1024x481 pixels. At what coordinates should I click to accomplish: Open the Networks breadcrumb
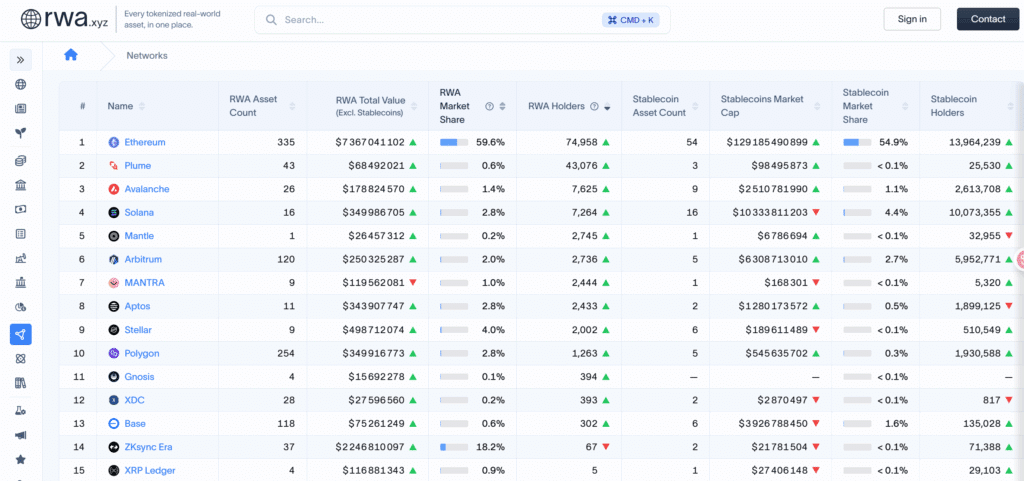[147, 55]
